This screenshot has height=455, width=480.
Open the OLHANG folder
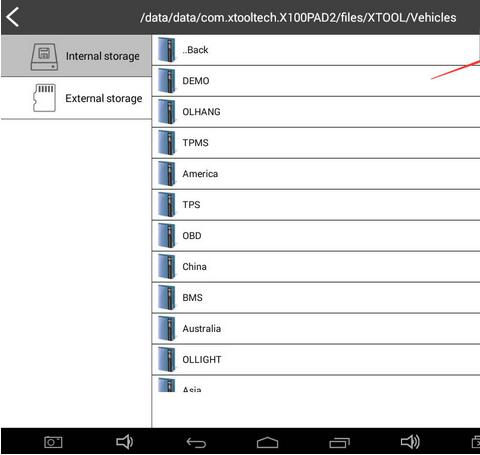coord(316,112)
